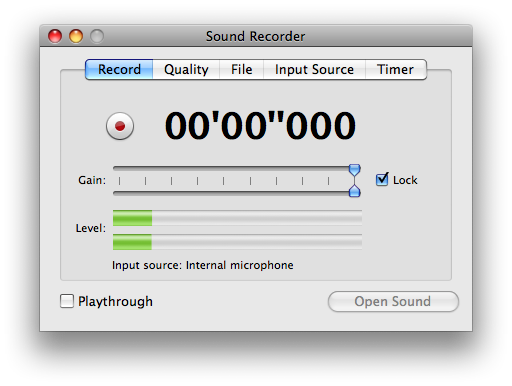Go to the Input Source tab

click(314, 69)
